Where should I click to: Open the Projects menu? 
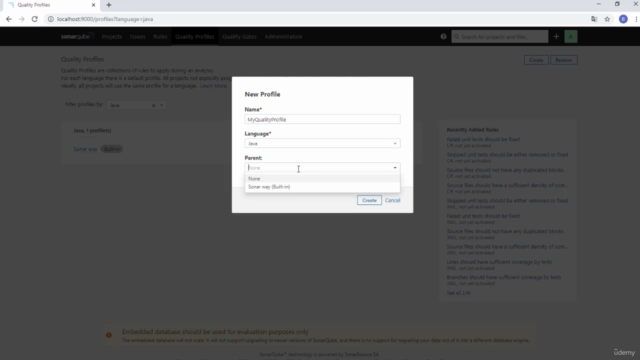pos(112,36)
